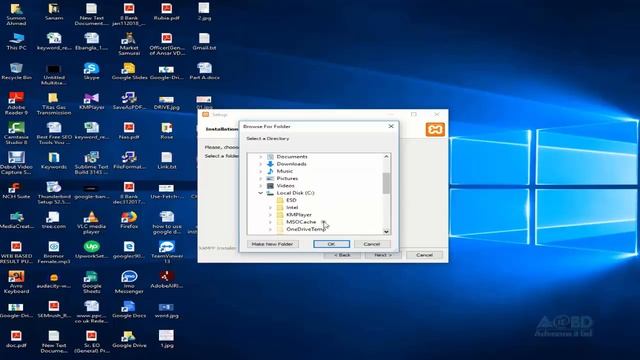Click the Next button in Setup window

(x=383, y=255)
